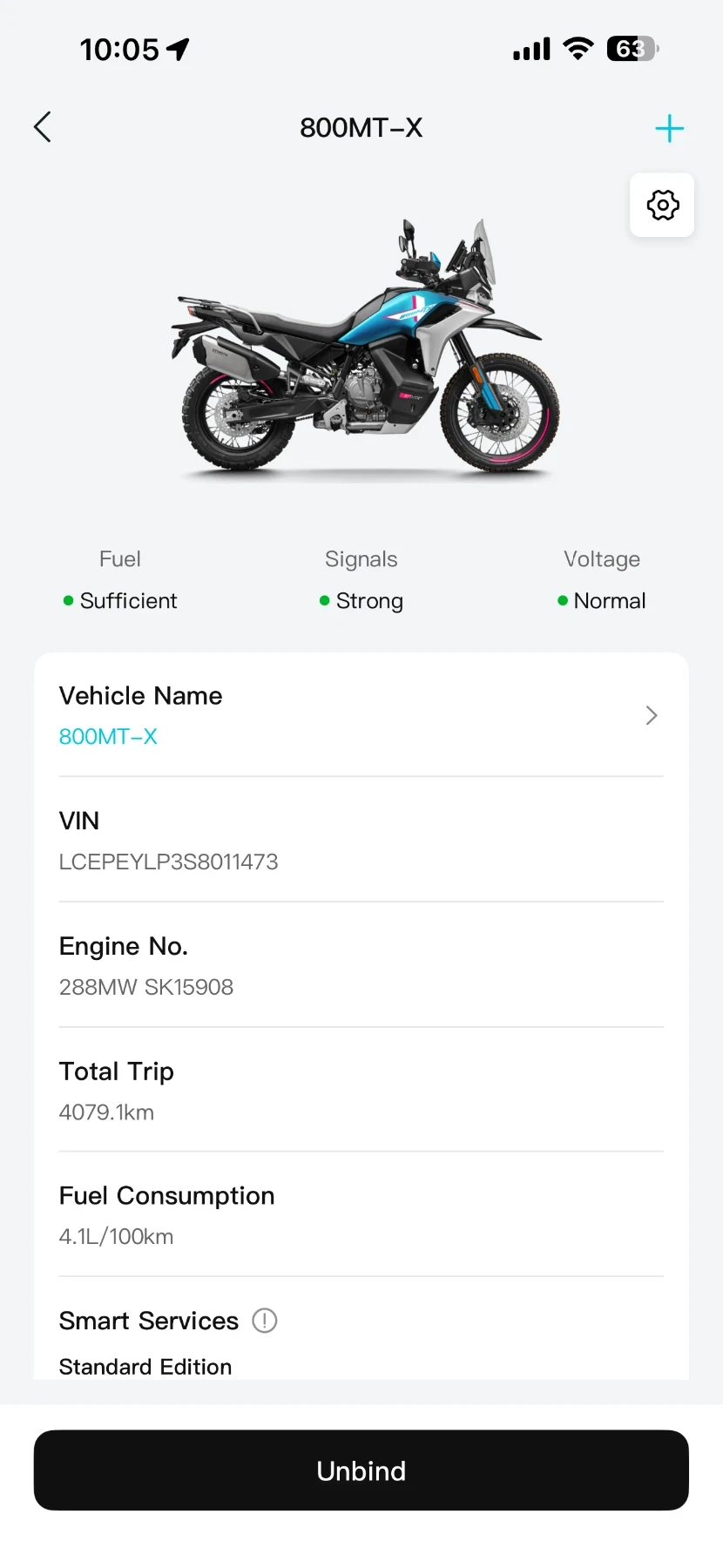The image size is (723, 1568).
Task: Select the VIN number text
Action: [x=168, y=862]
